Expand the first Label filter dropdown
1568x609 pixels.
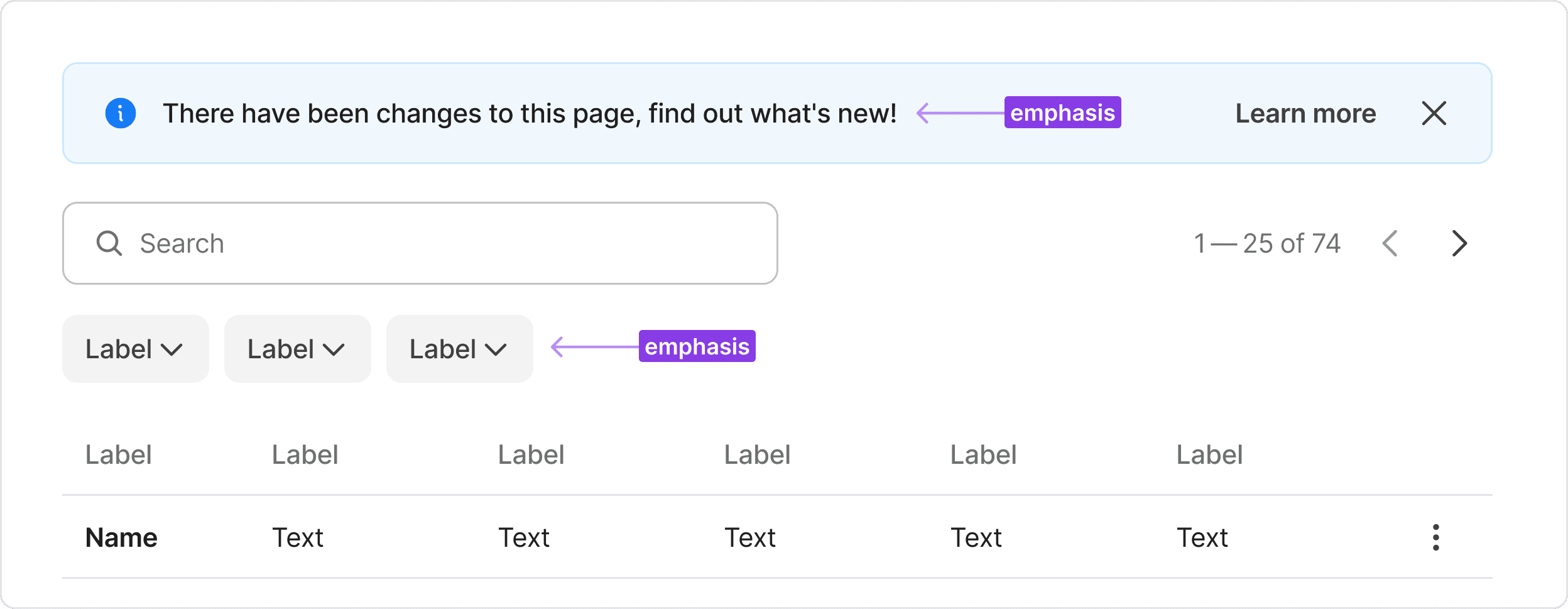(x=135, y=349)
